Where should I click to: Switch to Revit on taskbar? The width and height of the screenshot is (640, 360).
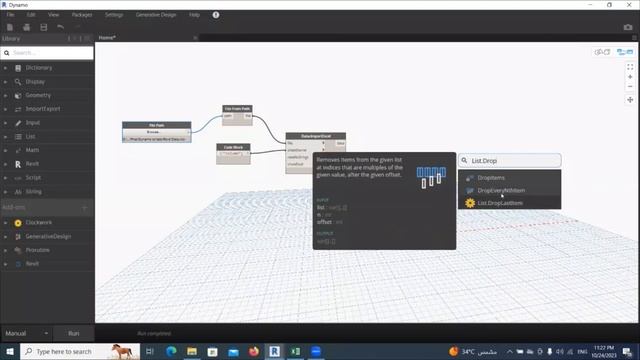coord(274,351)
